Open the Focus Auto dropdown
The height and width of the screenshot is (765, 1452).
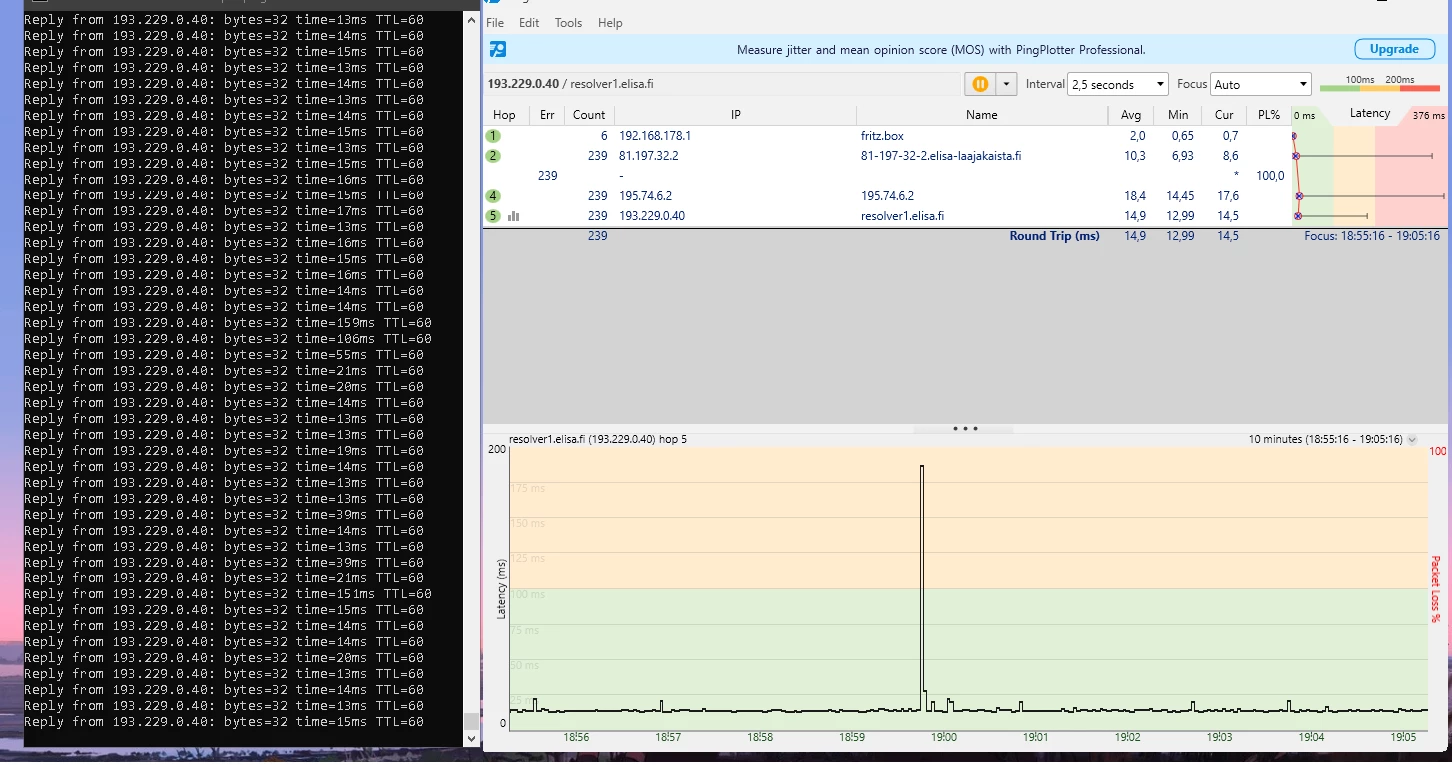[x=1260, y=85]
